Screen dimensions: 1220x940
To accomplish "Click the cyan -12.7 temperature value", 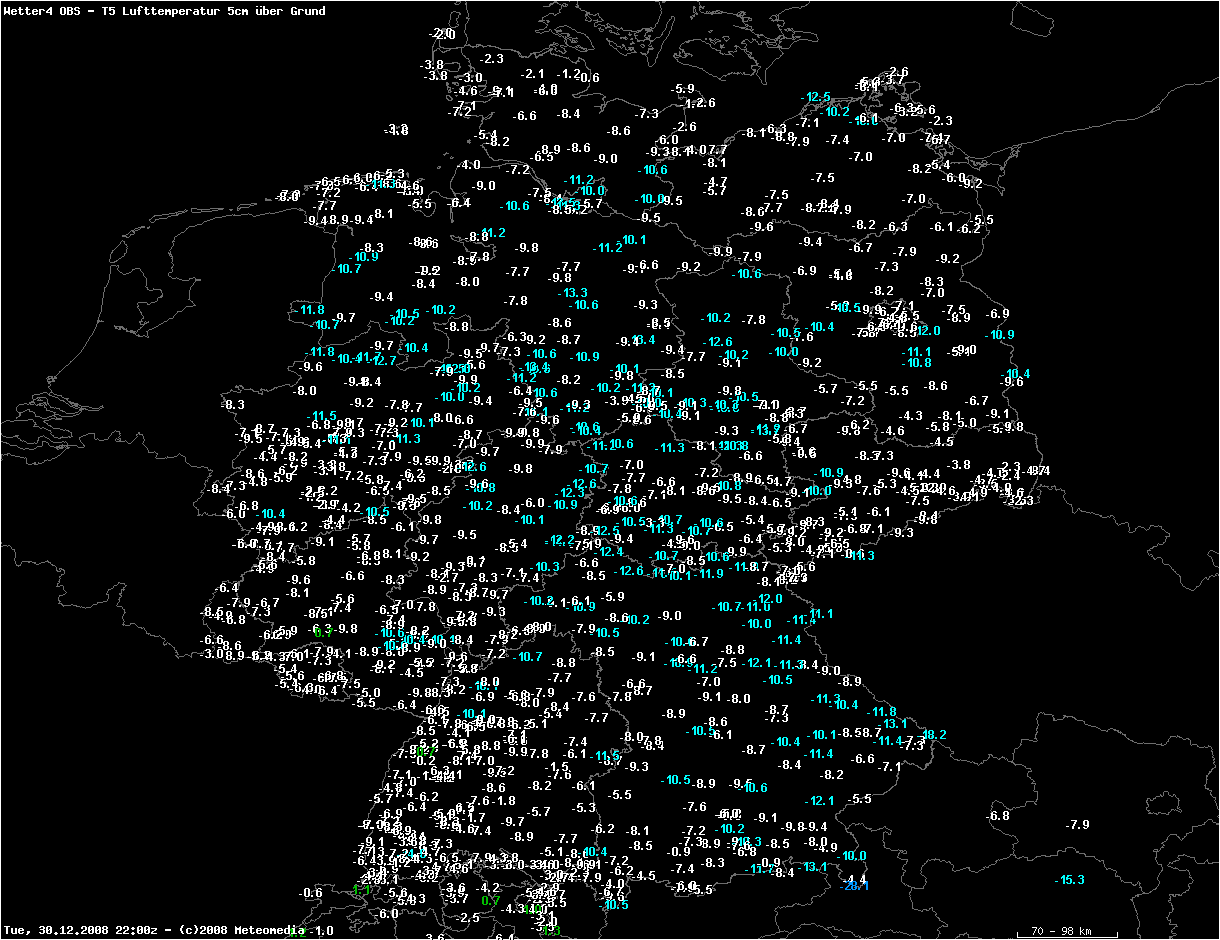I will (381, 360).
